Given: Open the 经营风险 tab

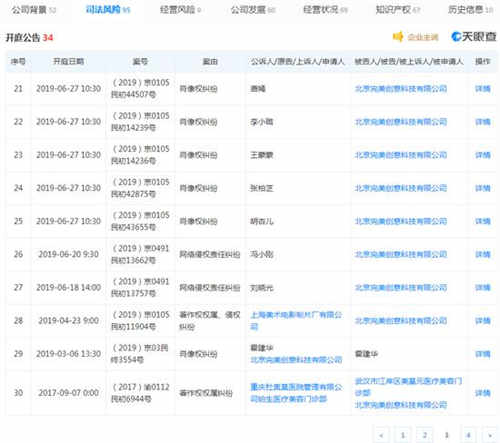Looking at the screenshot, I should 180,10.
